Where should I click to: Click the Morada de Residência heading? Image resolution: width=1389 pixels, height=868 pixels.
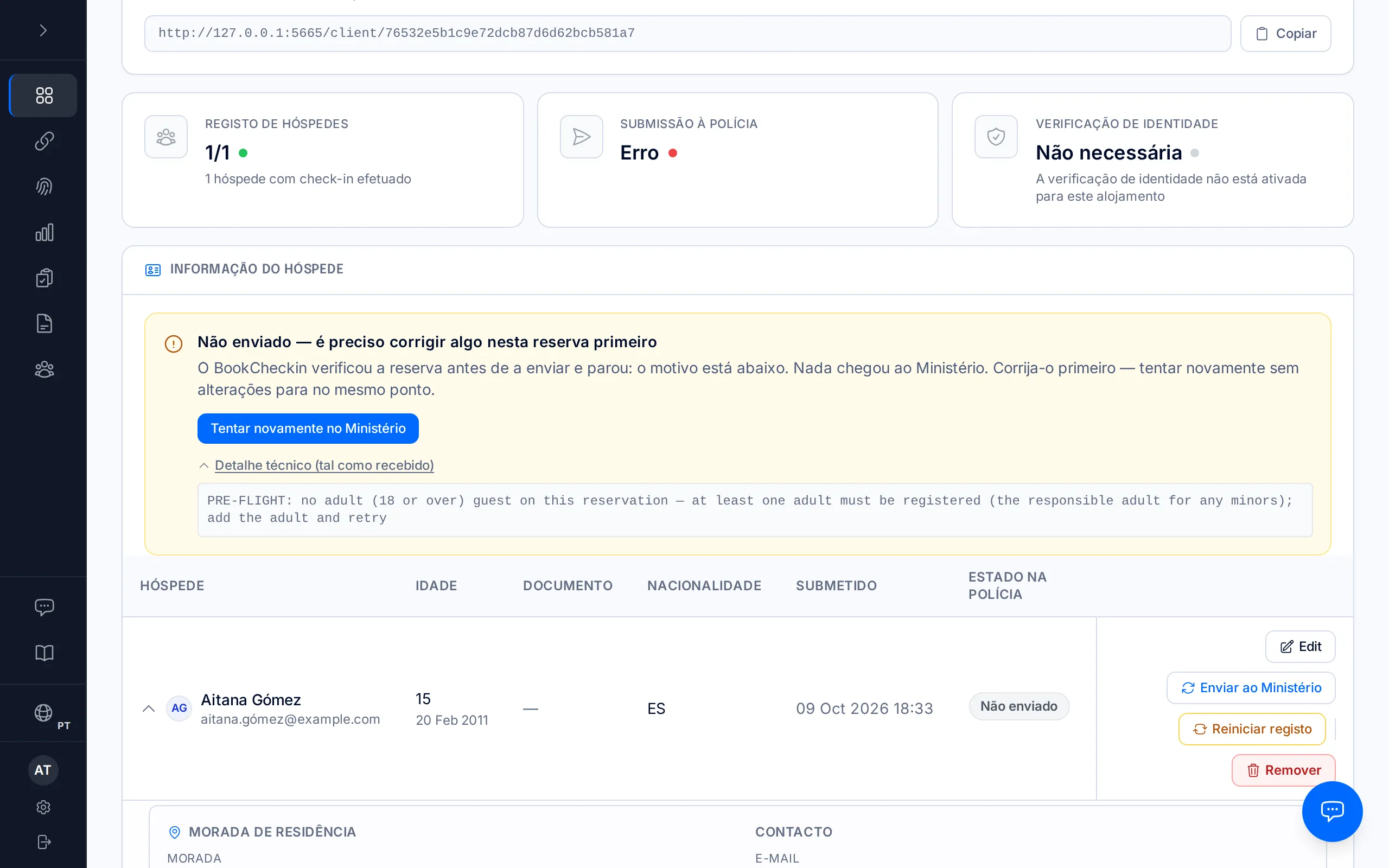click(272, 832)
